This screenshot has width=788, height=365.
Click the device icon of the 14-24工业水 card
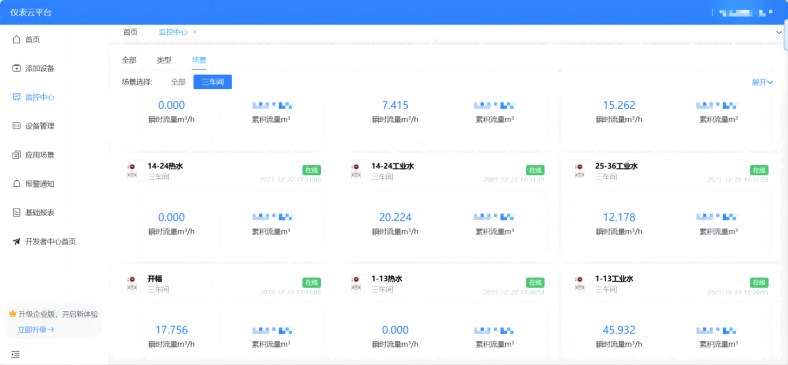[356, 170]
